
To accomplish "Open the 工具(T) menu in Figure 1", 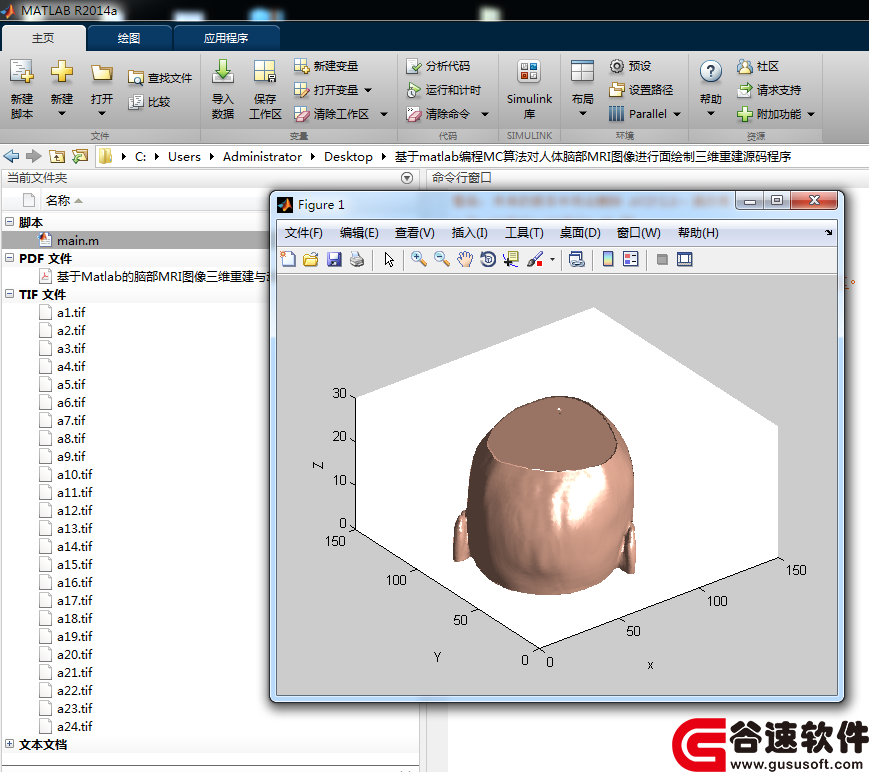I will coord(524,233).
